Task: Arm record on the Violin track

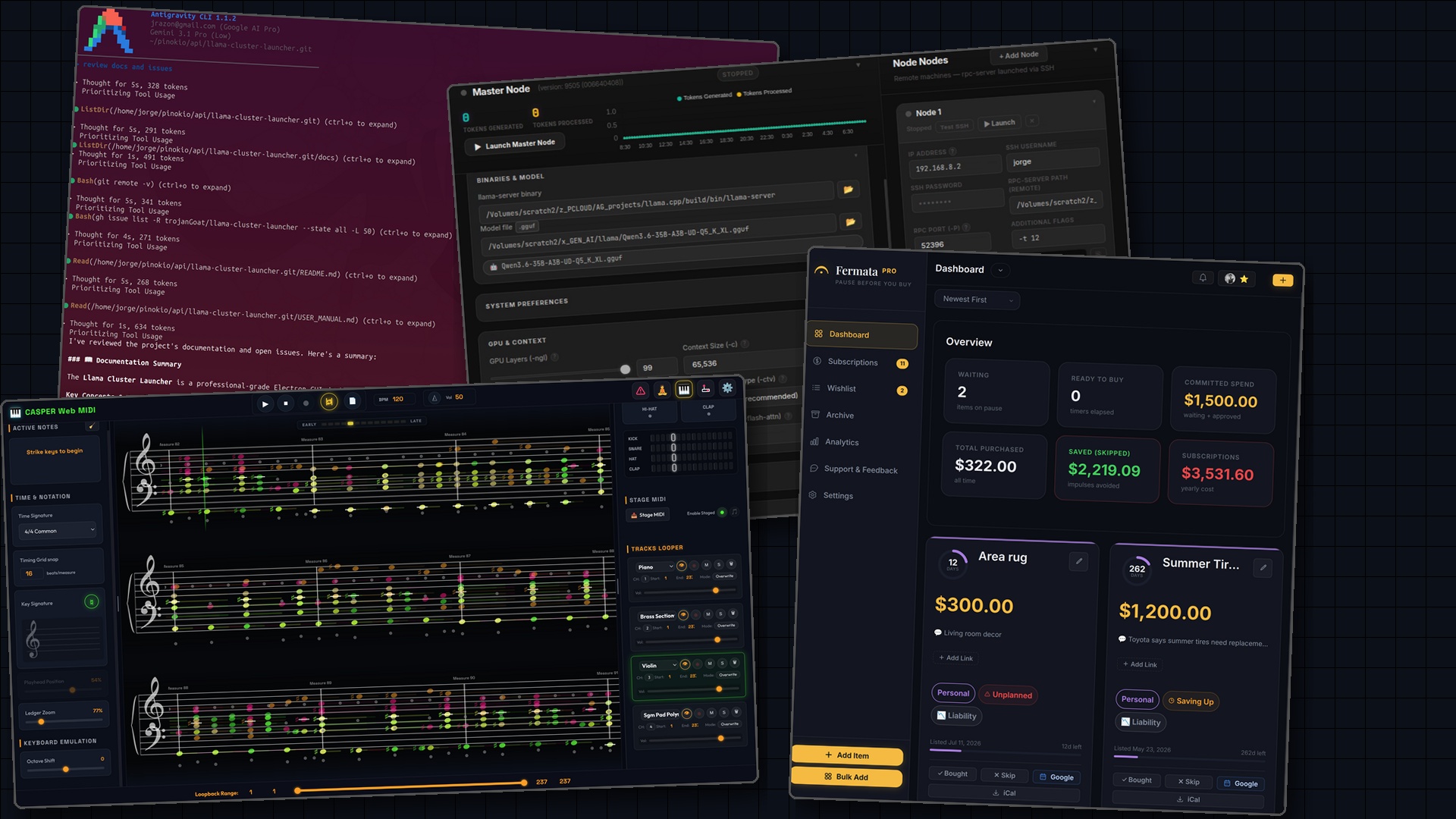Action: [x=698, y=664]
